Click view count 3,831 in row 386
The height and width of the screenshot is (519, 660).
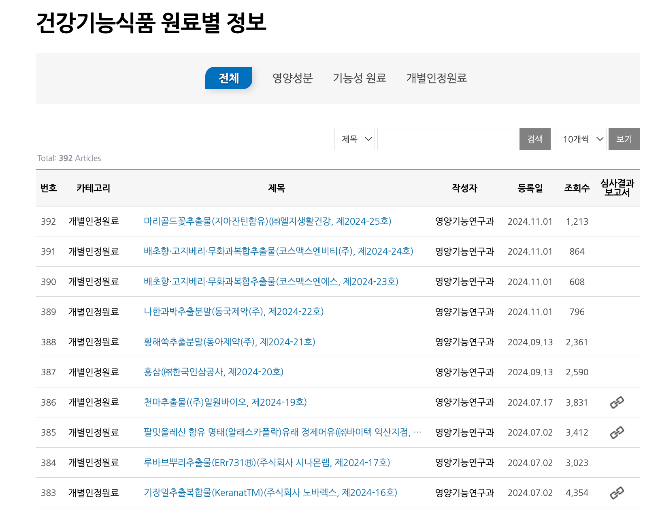click(x=577, y=402)
